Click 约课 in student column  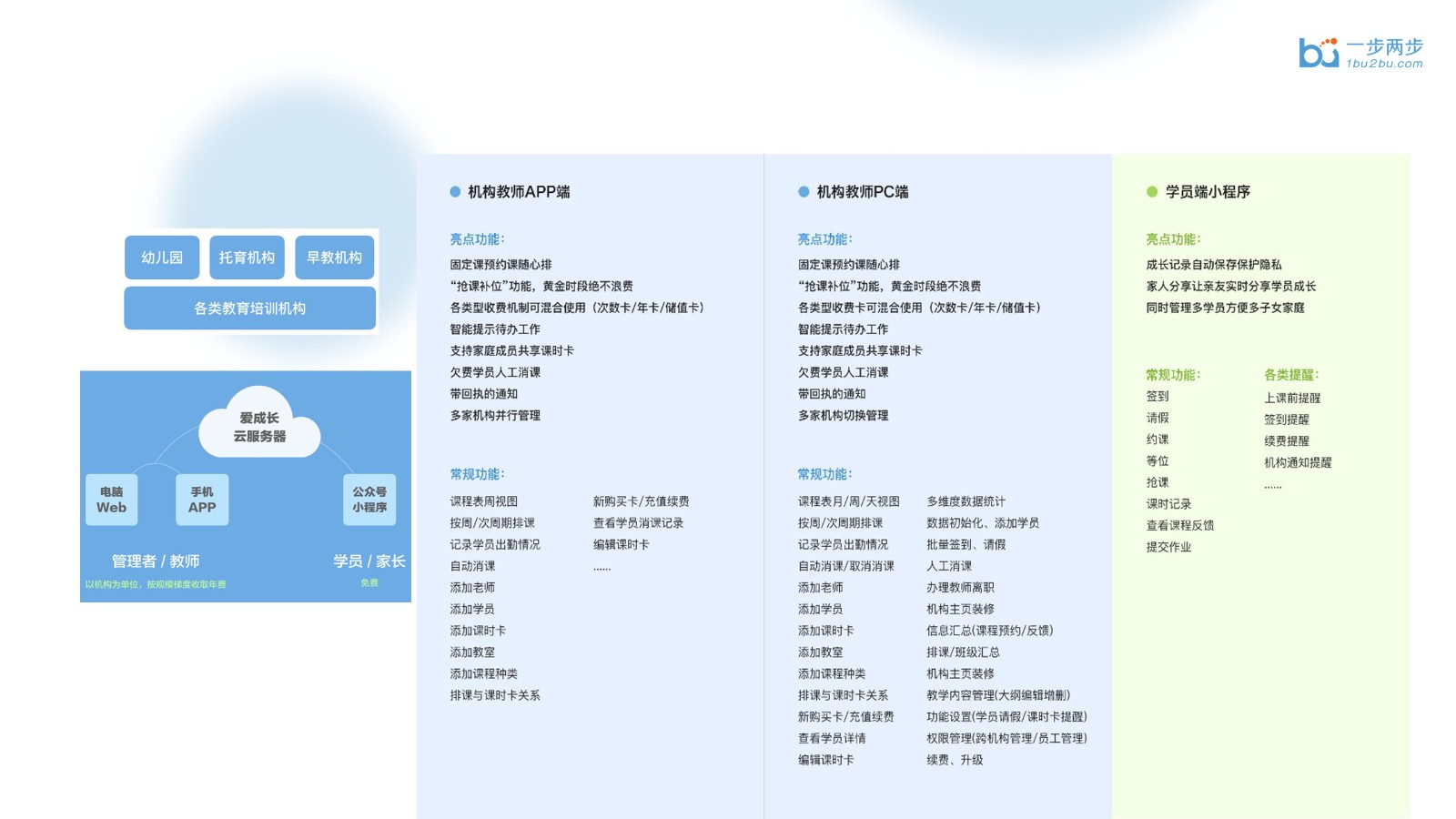tap(1158, 440)
